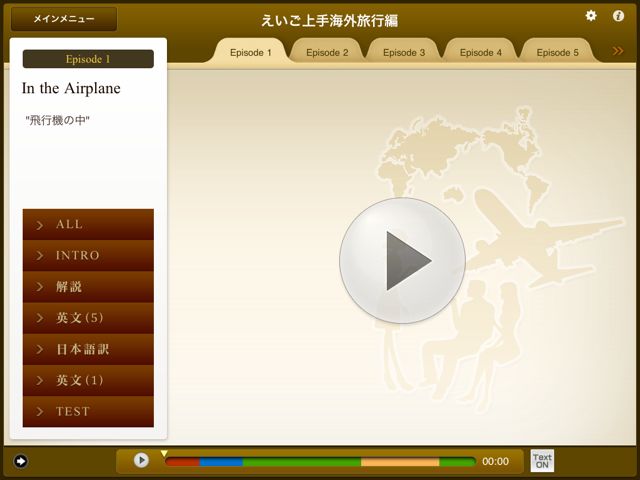The width and height of the screenshot is (640, 480).
Task: Click the Episode 1 header label in sidebar
Action: 88,59
